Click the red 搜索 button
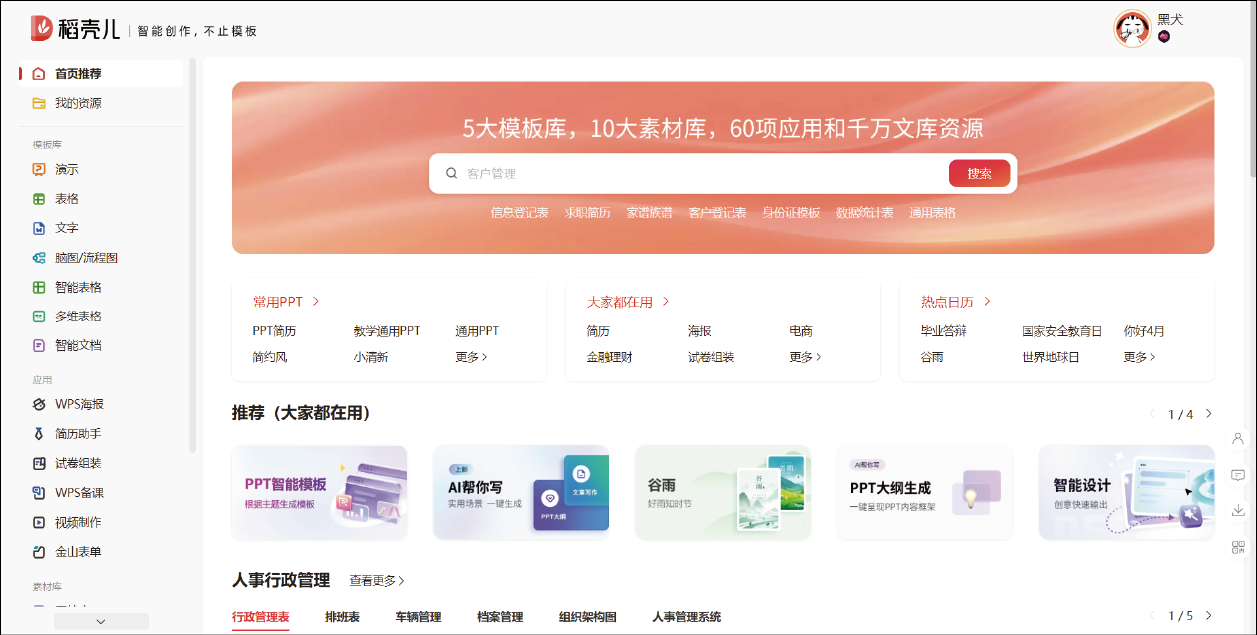 (x=979, y=173)
